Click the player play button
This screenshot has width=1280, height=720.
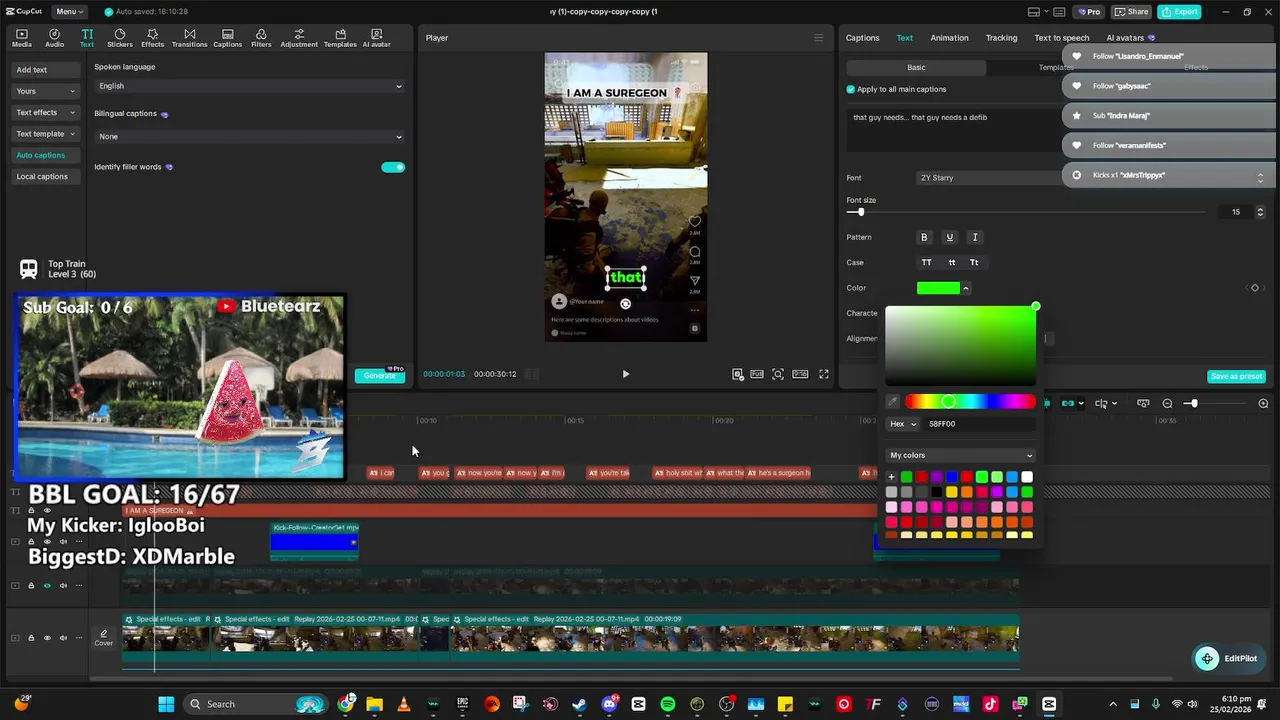(x=626, y=374)
